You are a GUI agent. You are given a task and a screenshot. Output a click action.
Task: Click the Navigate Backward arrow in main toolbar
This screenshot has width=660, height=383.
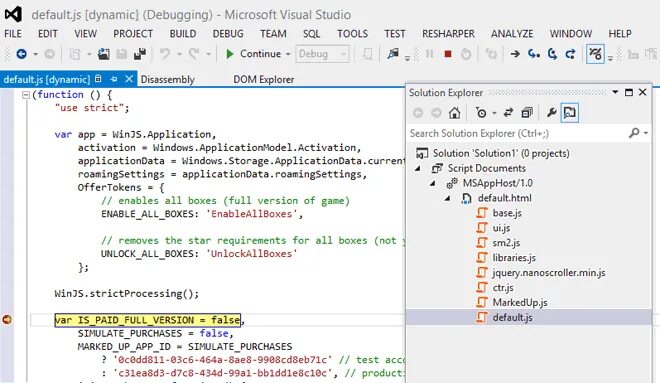click(x=21, y=54)
